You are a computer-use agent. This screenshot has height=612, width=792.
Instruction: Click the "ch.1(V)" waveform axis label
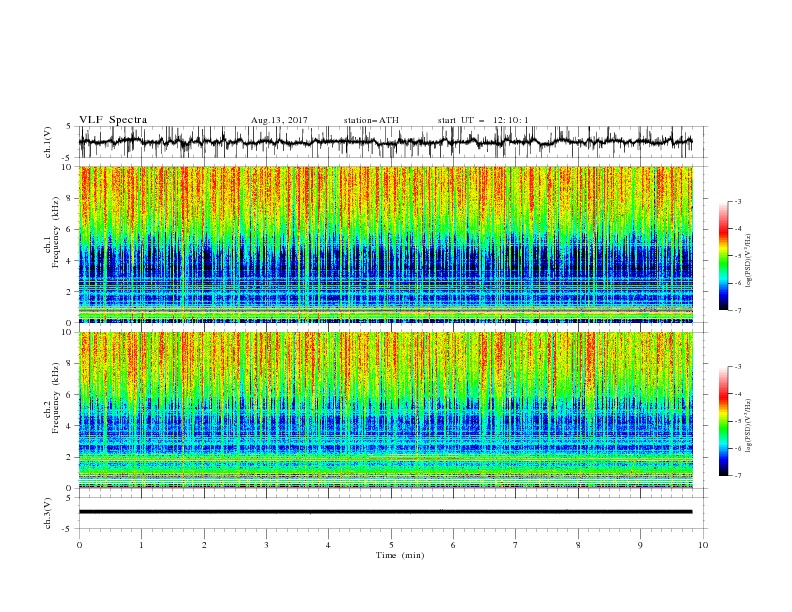(x=48, y=142)
